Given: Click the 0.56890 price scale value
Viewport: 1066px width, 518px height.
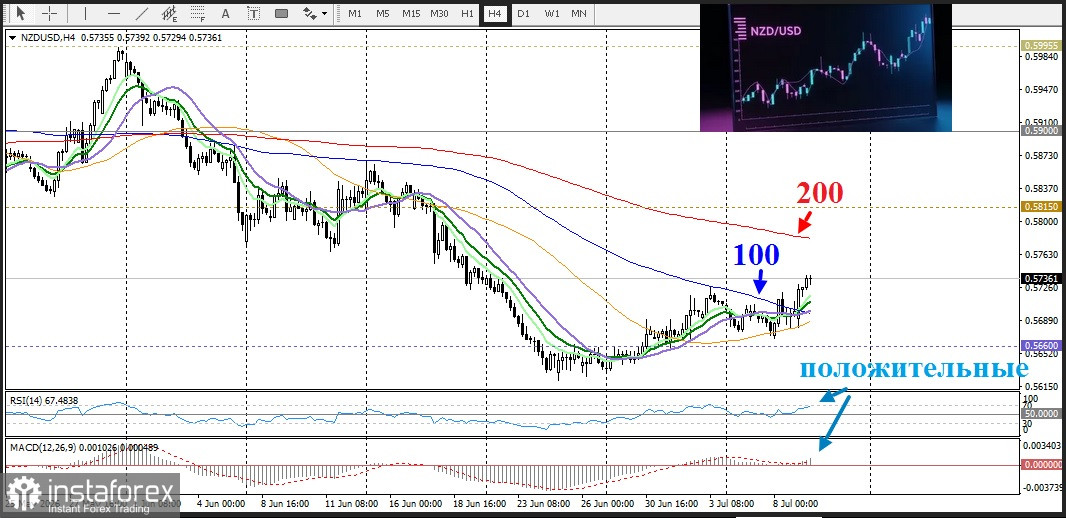Looking at the screenshot, I should (1040, 321).
